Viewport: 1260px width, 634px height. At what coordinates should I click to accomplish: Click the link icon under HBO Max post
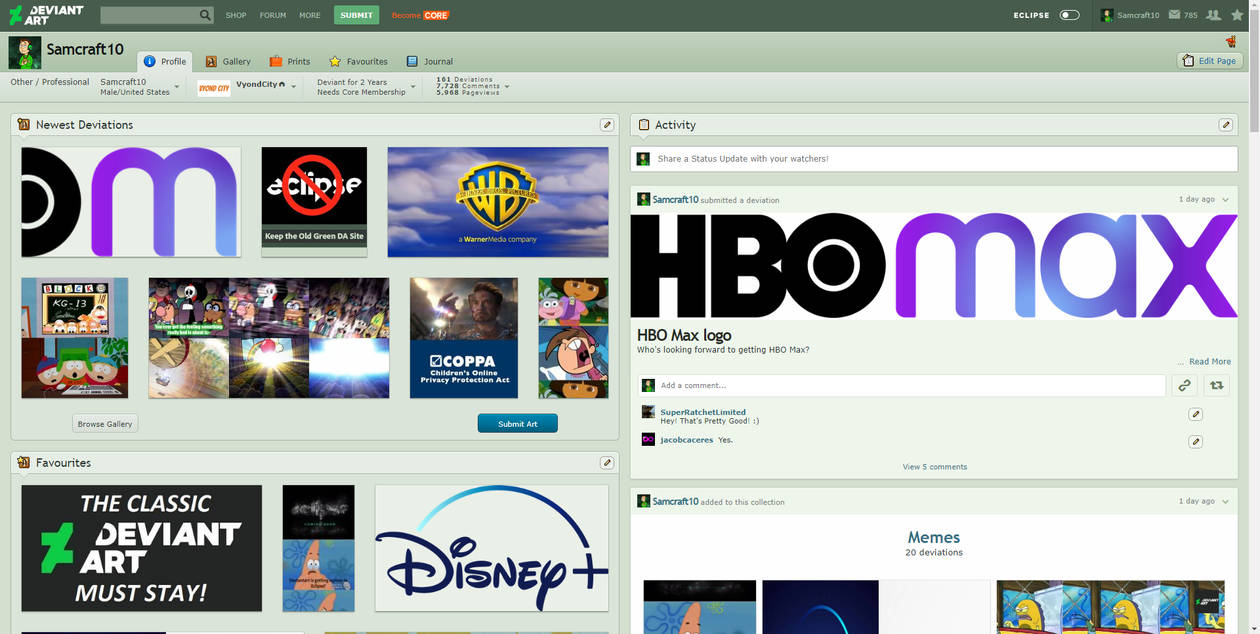click(1184, 385)
